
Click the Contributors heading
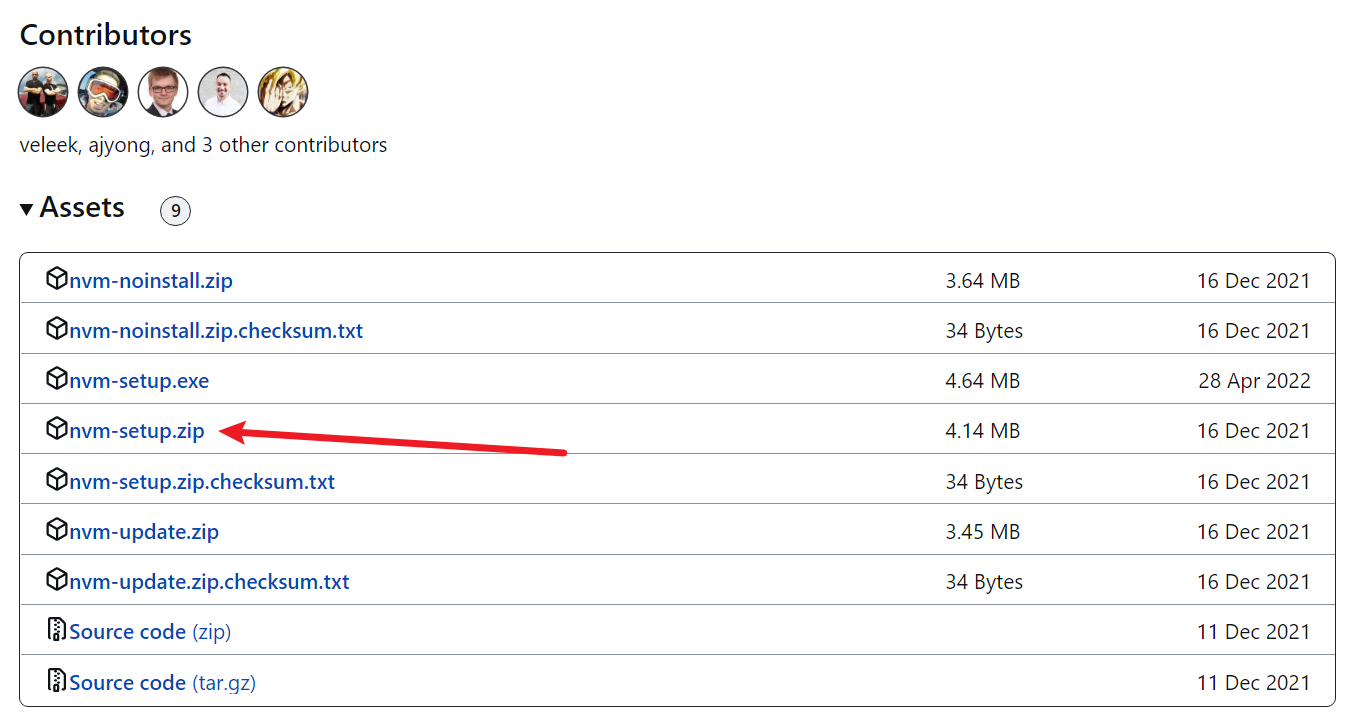tap(106, 35)
